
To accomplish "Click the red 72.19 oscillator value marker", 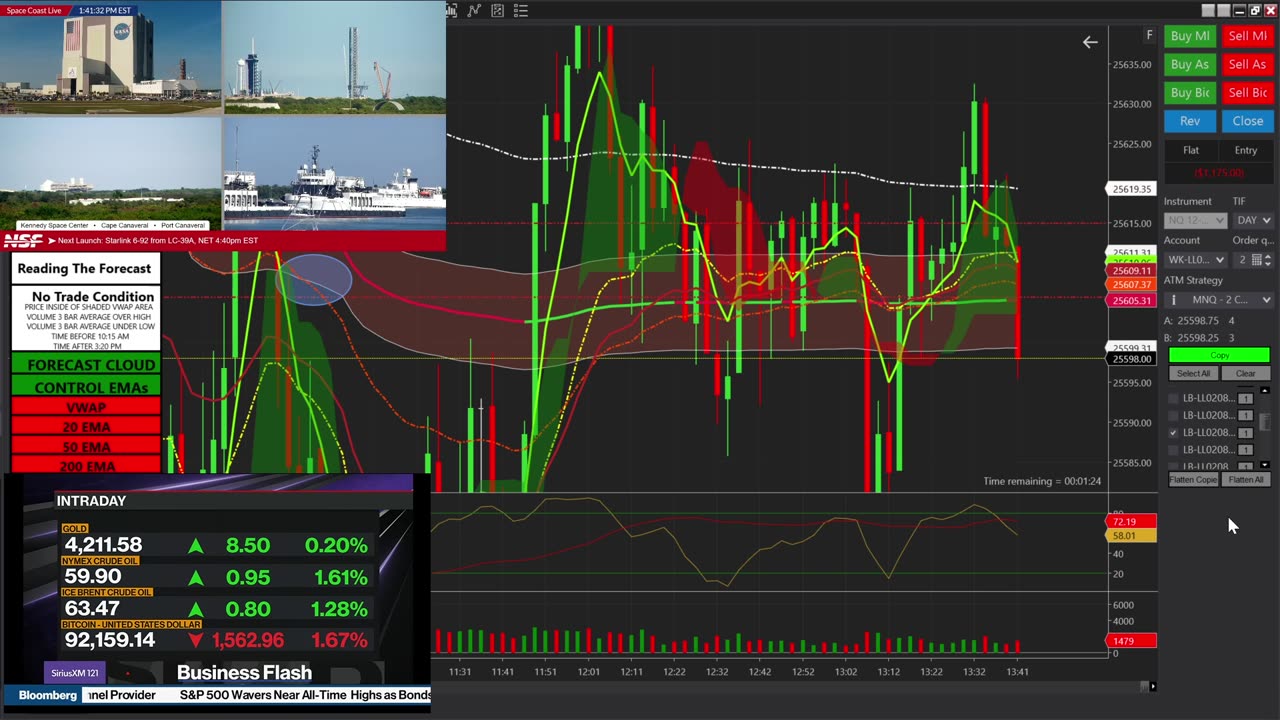I will tap(1130, 522).
